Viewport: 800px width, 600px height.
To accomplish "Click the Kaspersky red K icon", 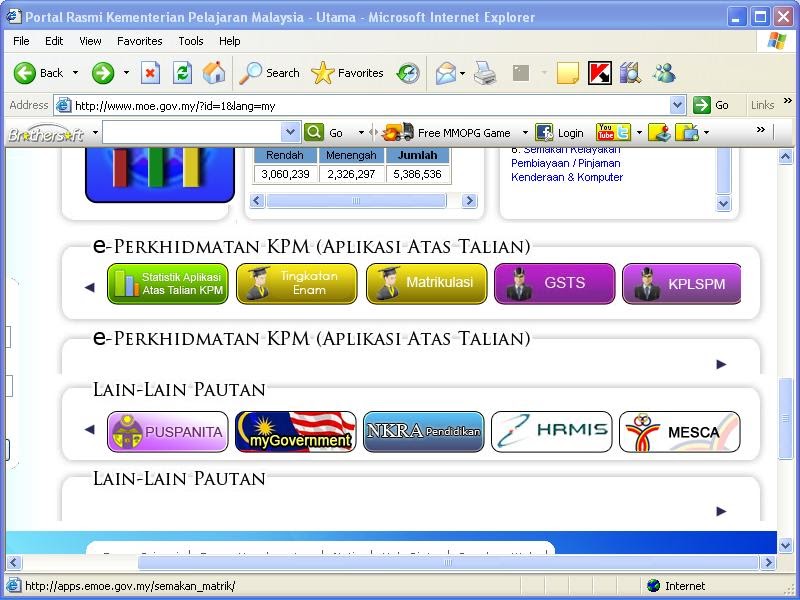I will pos(599,73).
